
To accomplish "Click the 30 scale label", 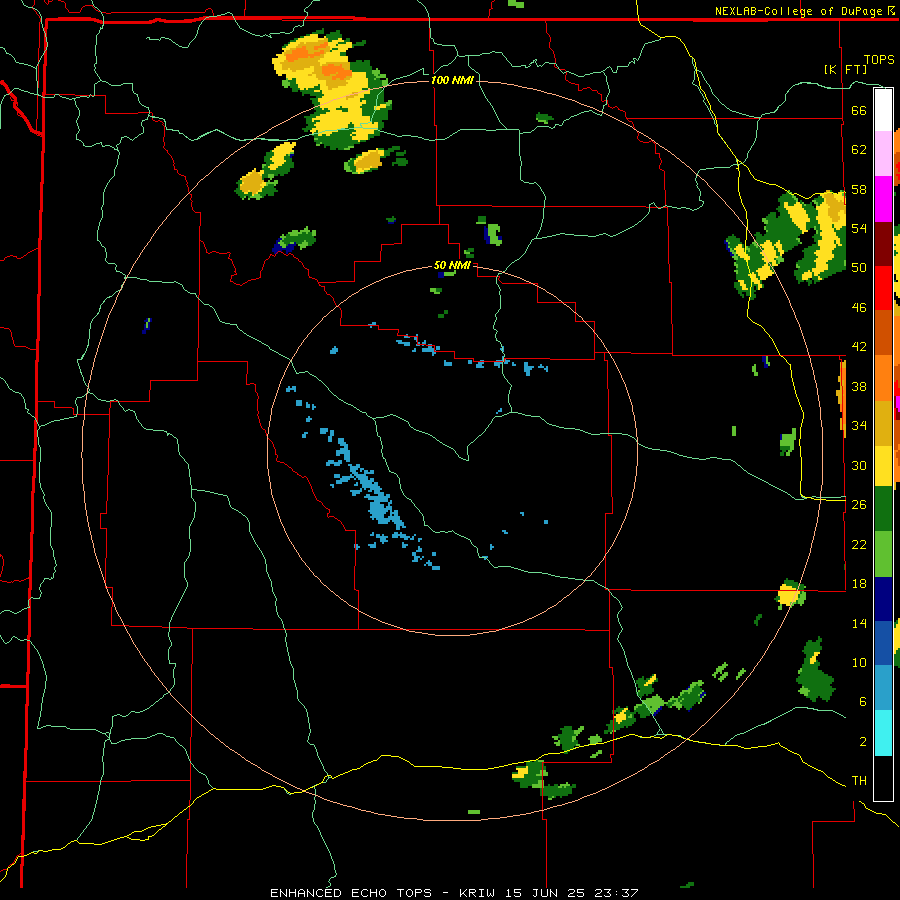I will (859, 465).
